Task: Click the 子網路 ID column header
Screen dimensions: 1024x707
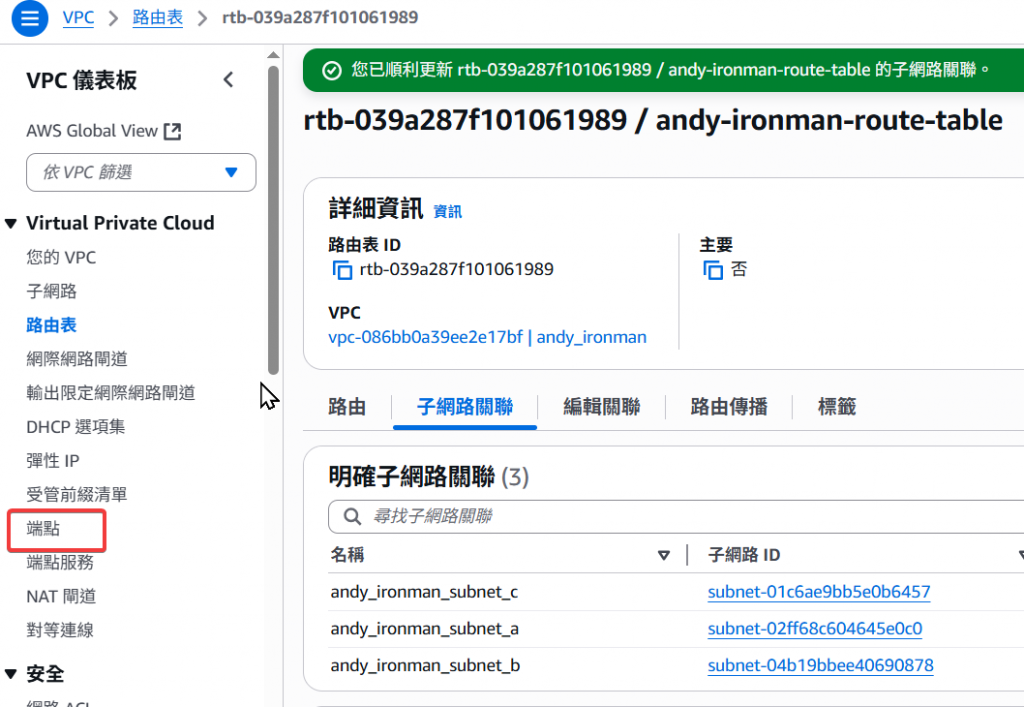Action: coord(744,556)
